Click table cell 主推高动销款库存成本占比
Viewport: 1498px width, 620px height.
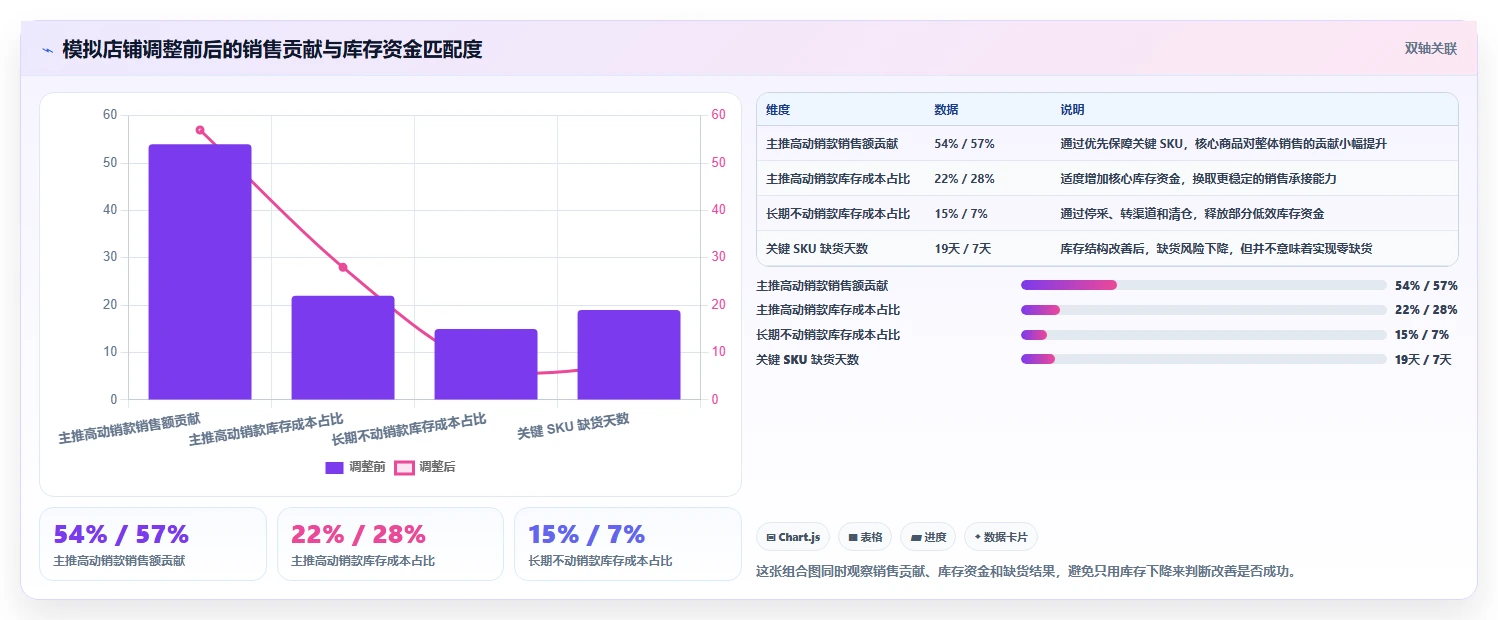tap(838, 179)
